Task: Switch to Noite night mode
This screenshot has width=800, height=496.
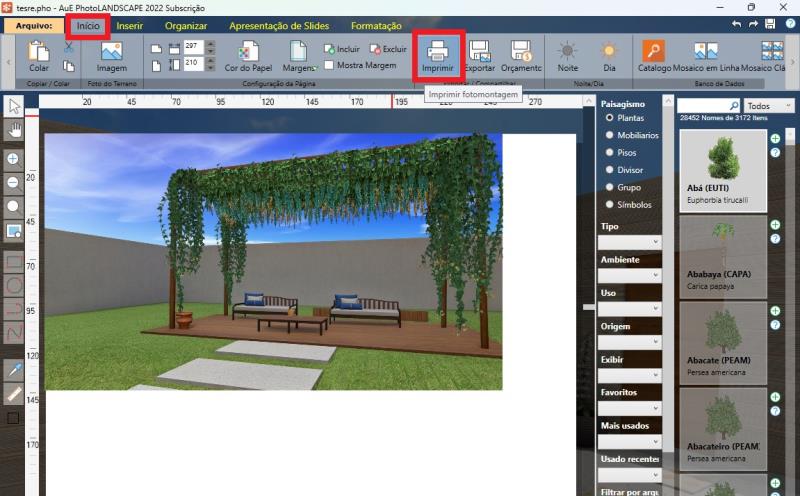Action: click(x=567, y=56)
